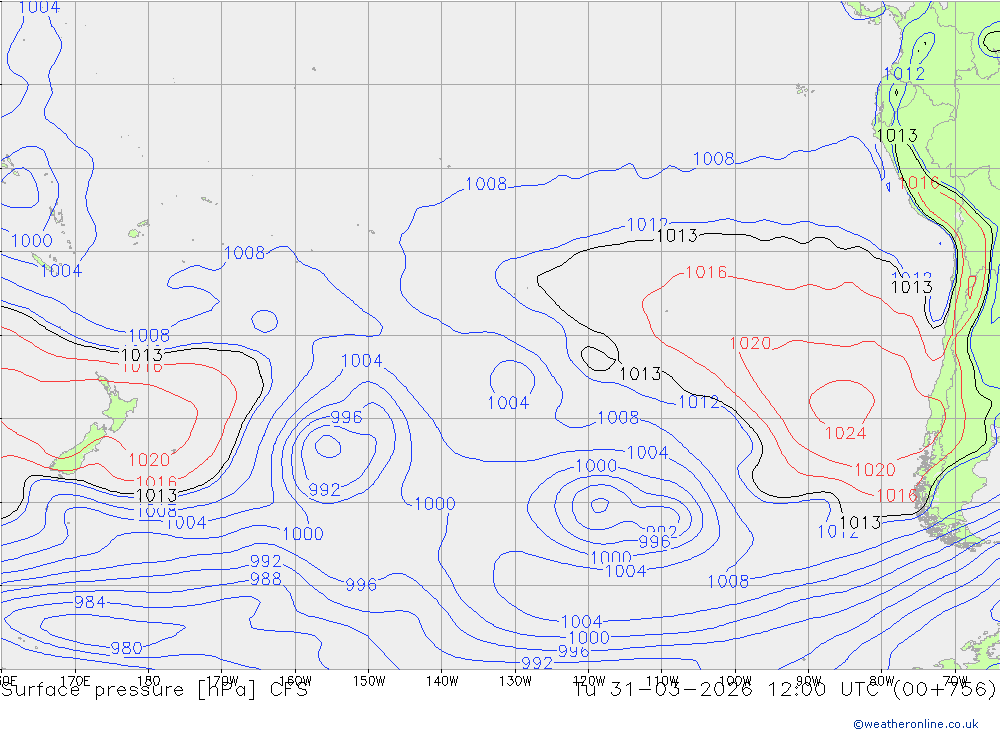Click the 70W longitude label
This screenshot has width=1000, height=733.
click(x=955, y=681)
